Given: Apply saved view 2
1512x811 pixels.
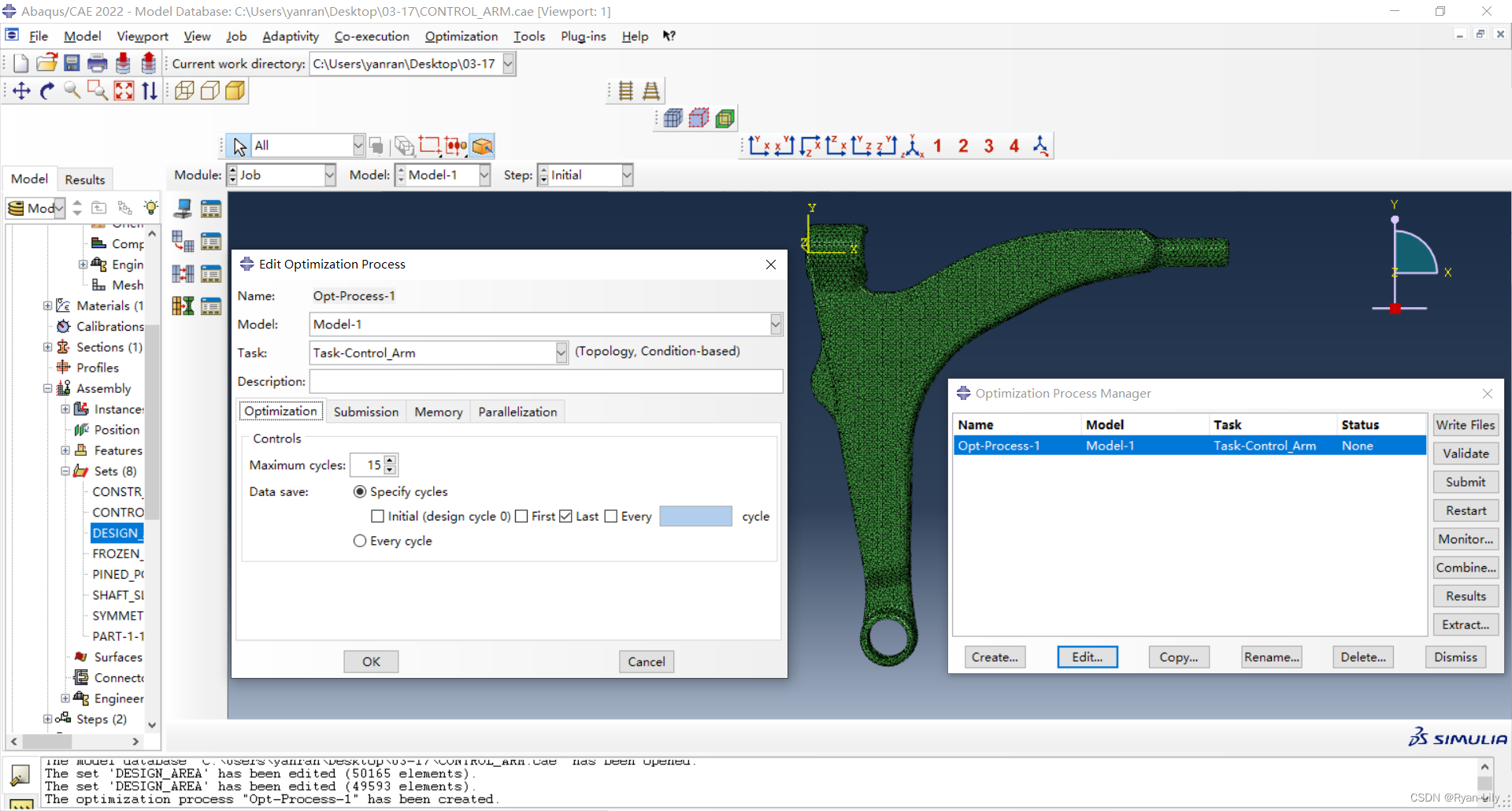Looking at the screenshot, I should pos(963,146).
